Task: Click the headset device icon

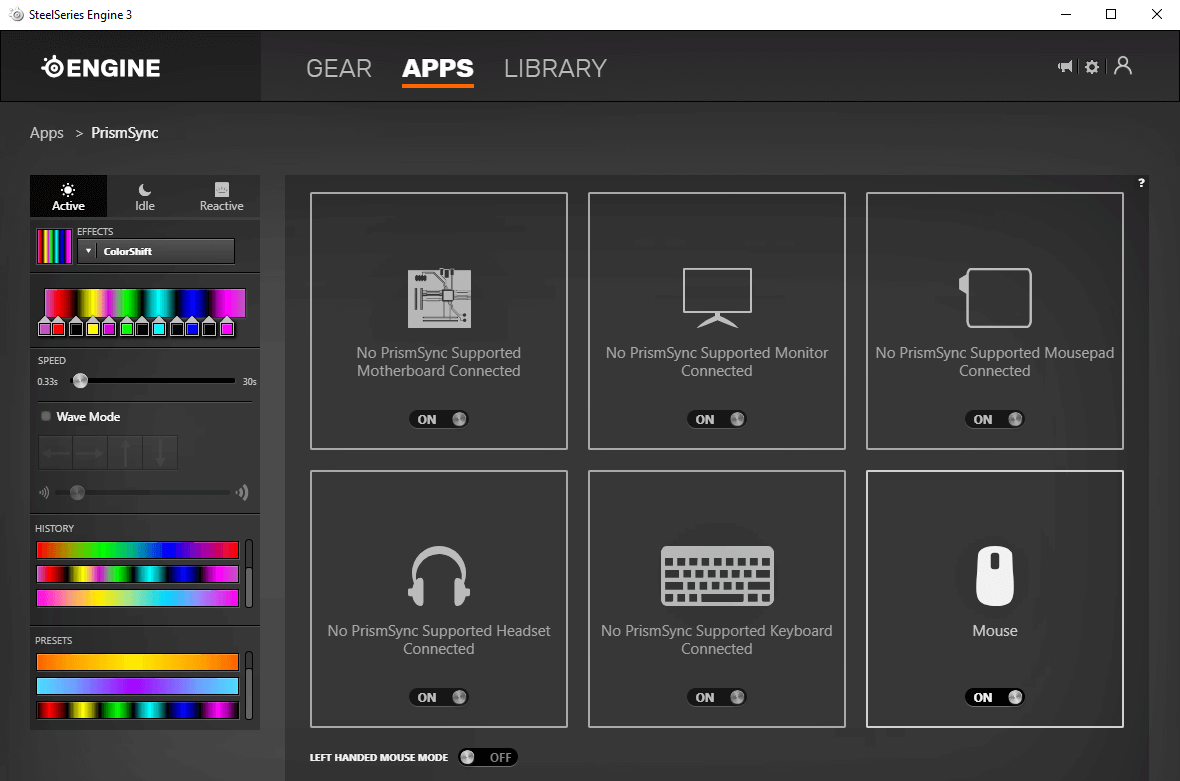Action: (x=439, y=575)
